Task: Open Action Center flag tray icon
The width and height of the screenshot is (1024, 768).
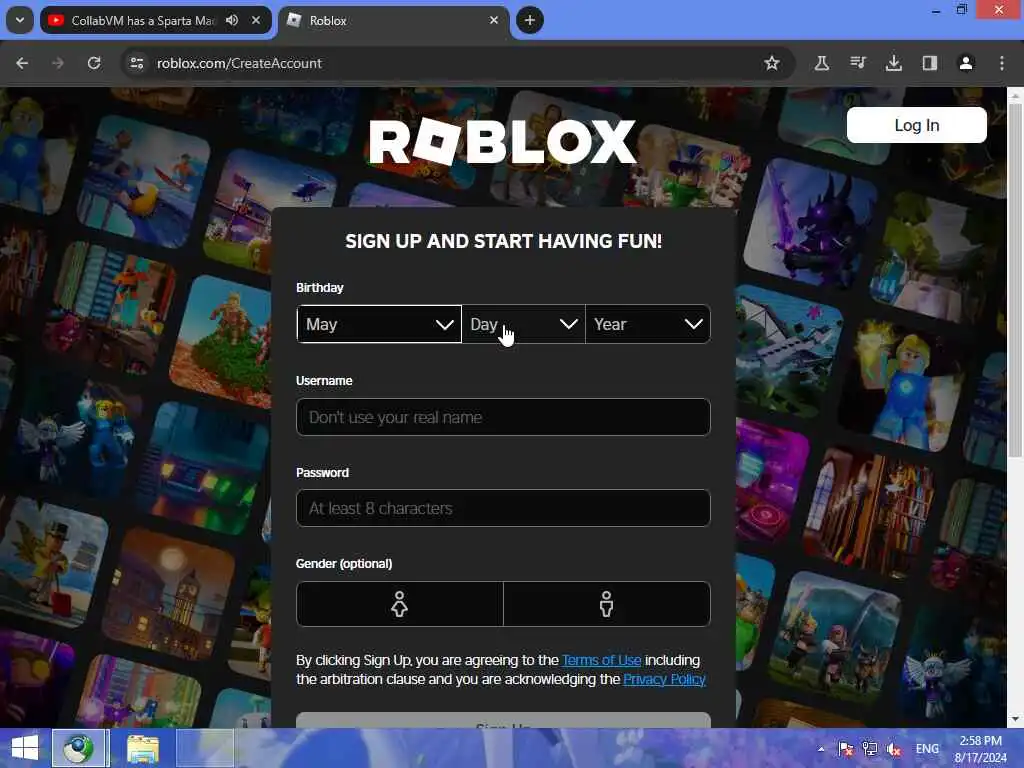Action: click(x=845, y=749)
